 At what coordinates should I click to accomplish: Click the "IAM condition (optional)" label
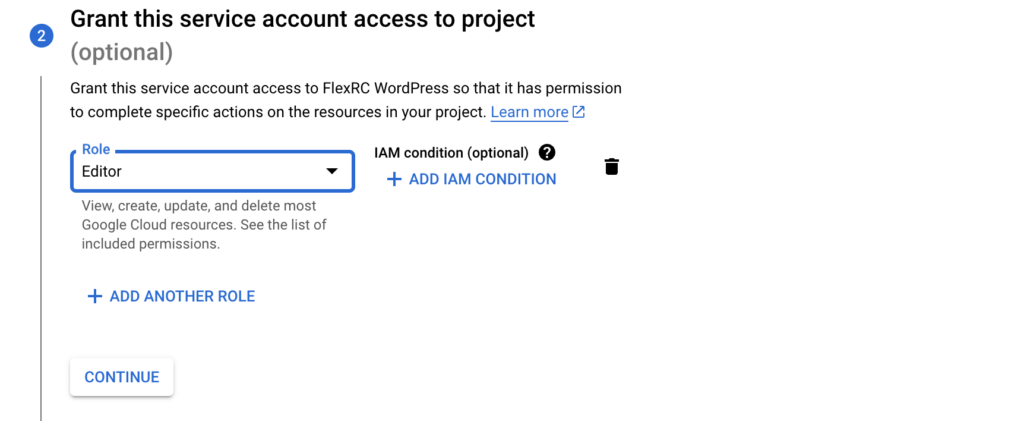451,153
